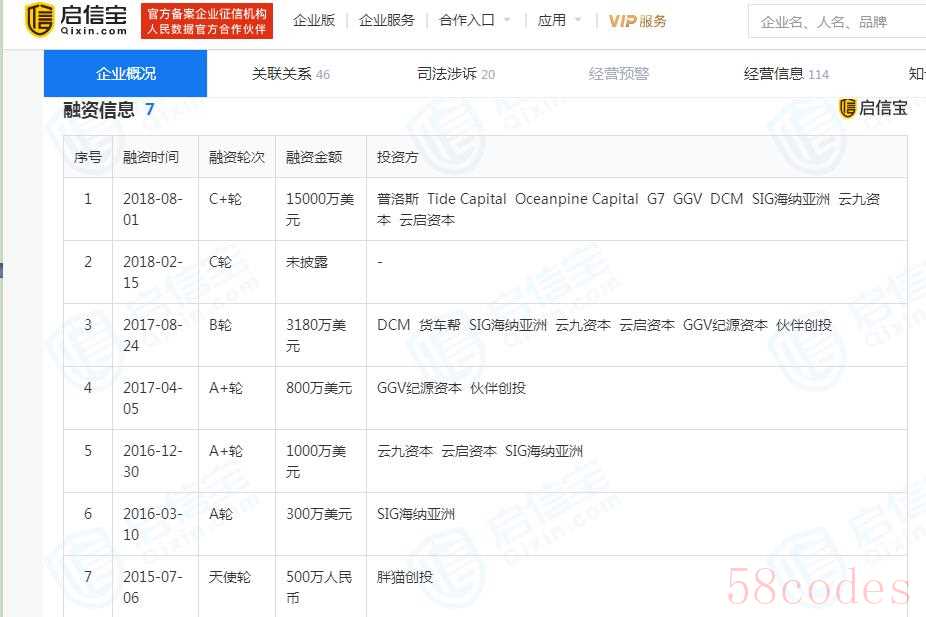Open 伙伴创投 in the 800万美元 row

498,388
